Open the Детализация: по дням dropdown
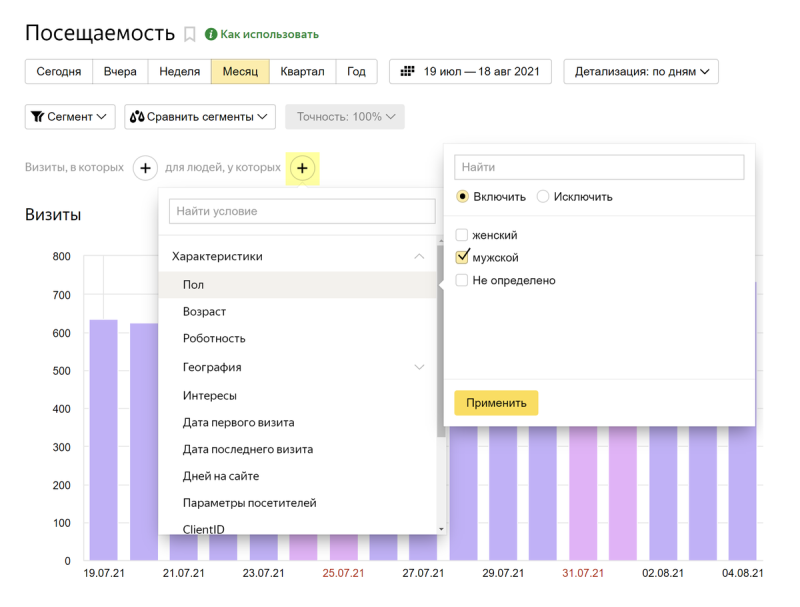Viewport: 800px width, 607px height. pyautogui.click(x=641, y=71)
